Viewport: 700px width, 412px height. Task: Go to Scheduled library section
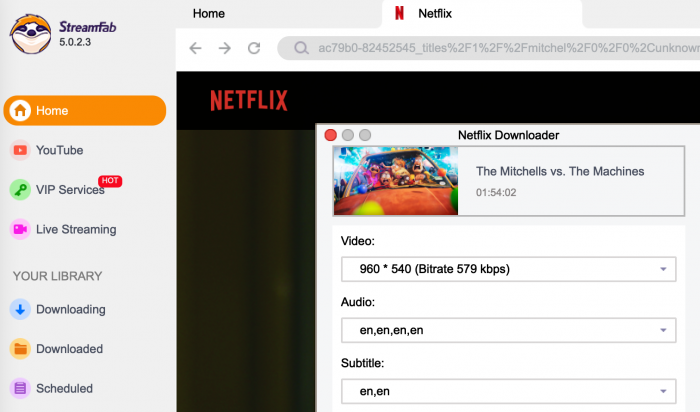(x=64, y=388)
